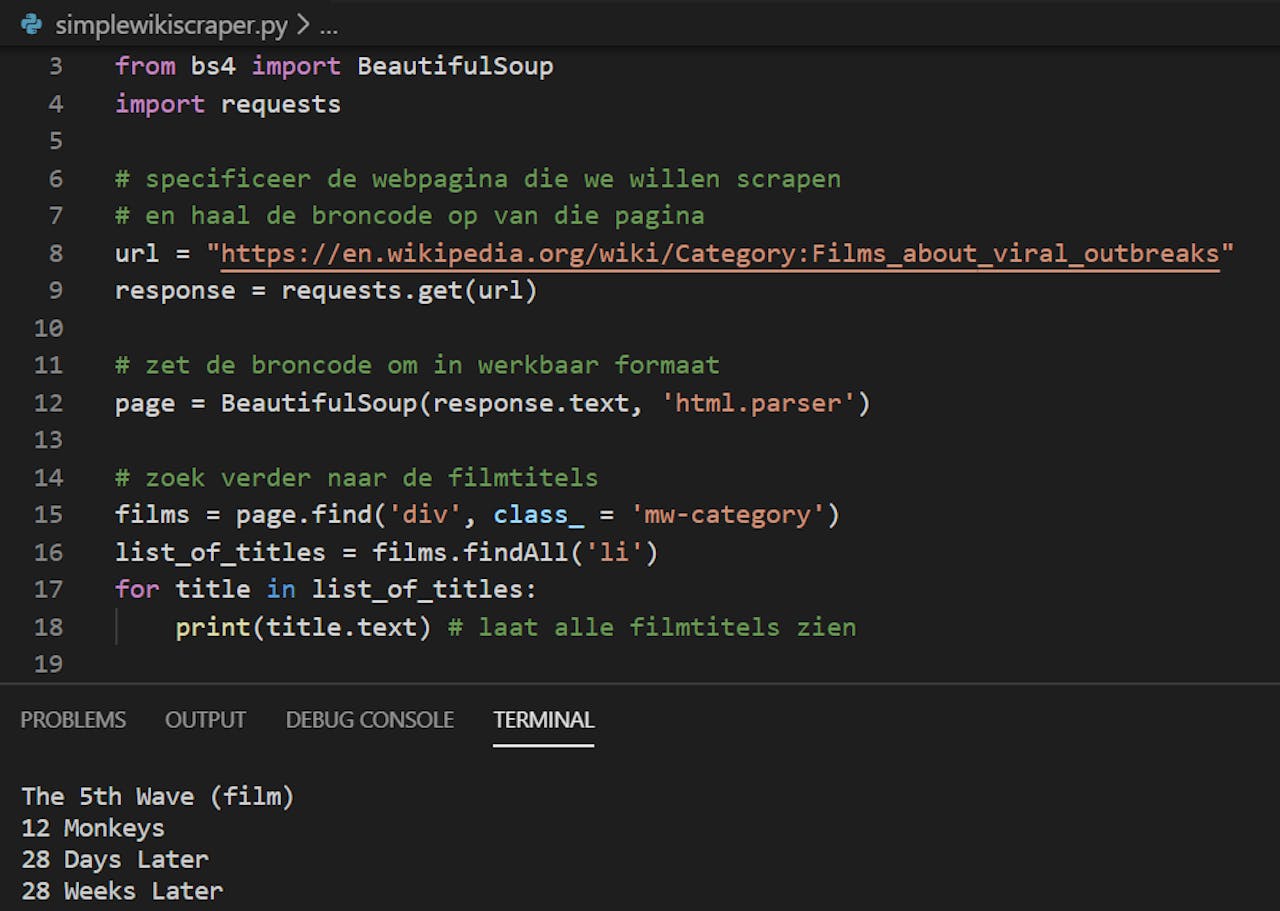Click the 'html.parser' string argument
Screen dimensions: 1280x911
point(759,403)
